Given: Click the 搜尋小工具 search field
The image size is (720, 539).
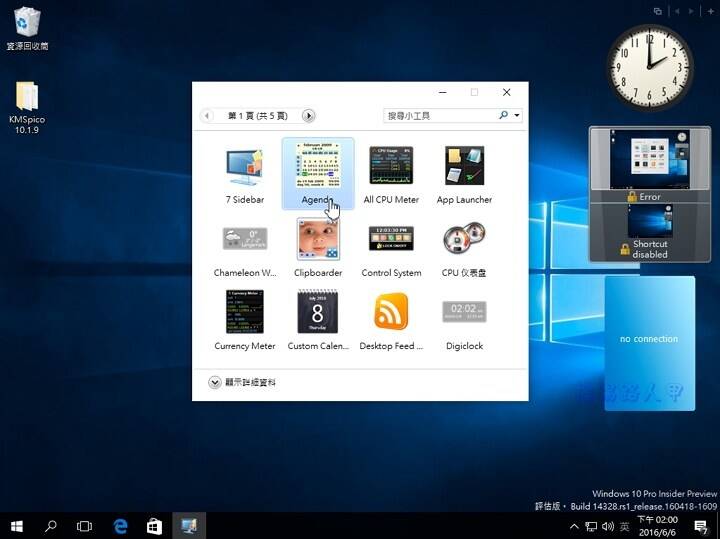Looking at the screenshot, I should 440,116.
